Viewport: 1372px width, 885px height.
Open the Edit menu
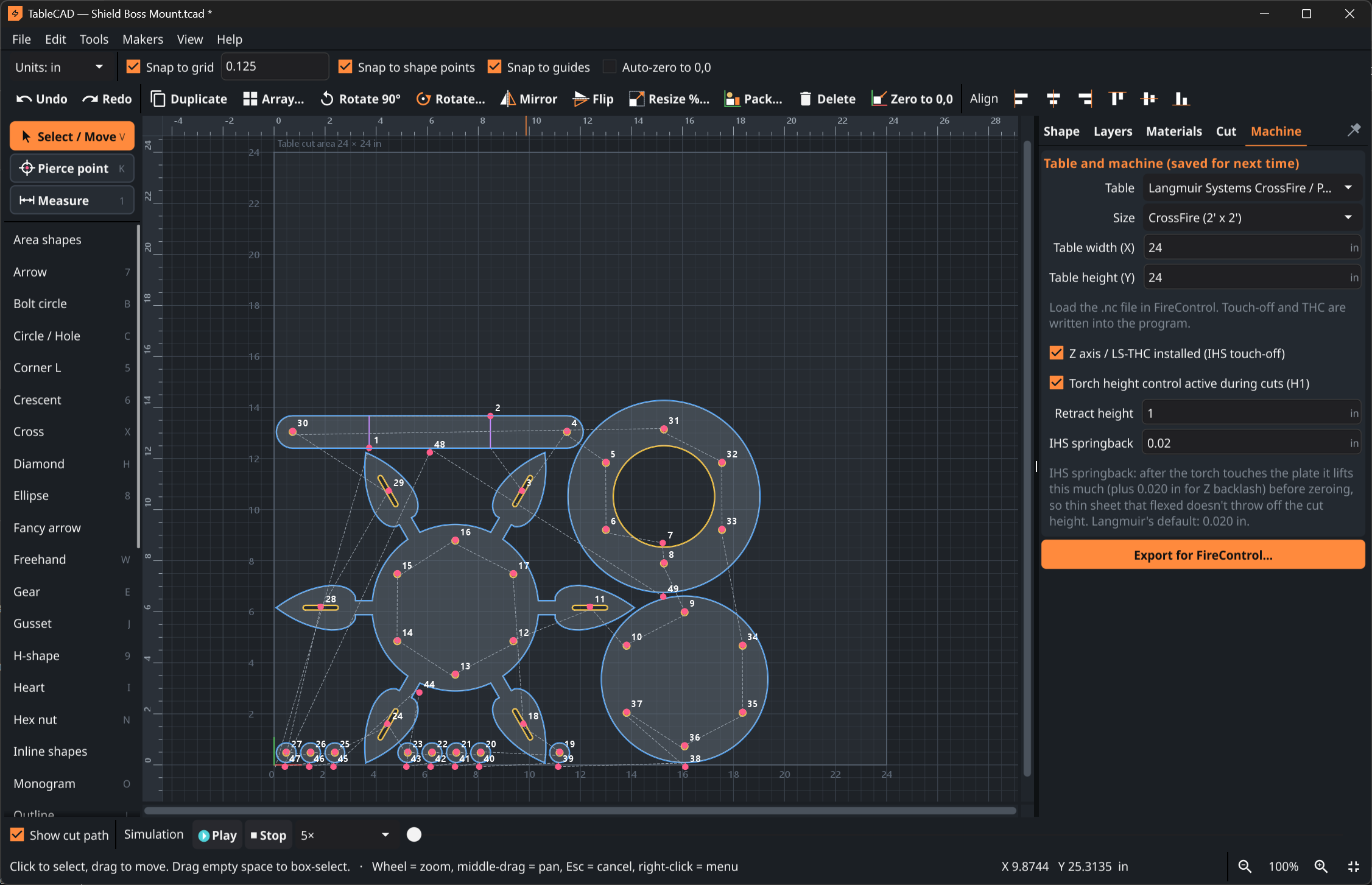pos(55,39)
